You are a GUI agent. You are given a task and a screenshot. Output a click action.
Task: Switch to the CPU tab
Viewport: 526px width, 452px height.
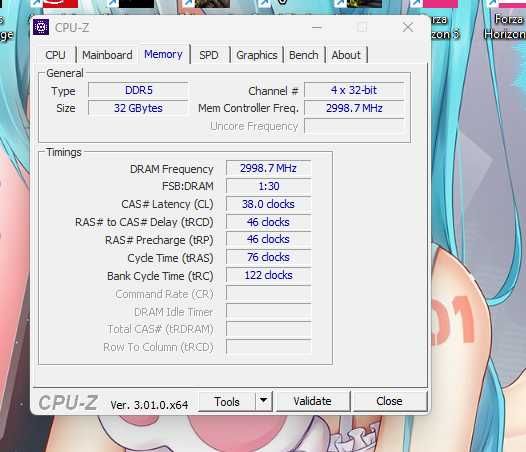click(55, 55)
